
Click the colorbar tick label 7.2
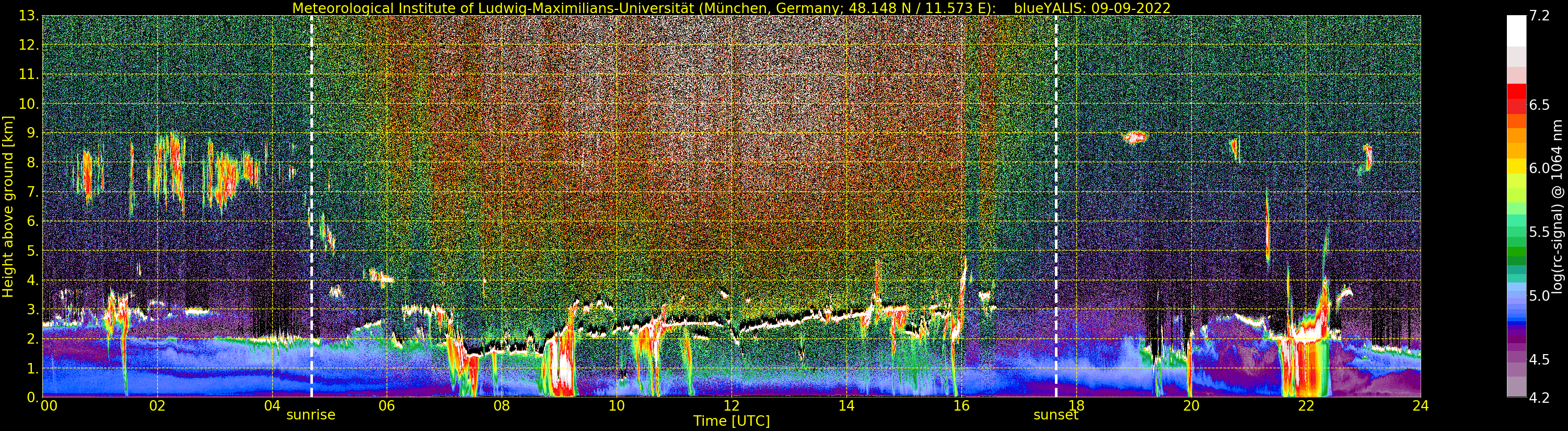(x=1539, y=16)
